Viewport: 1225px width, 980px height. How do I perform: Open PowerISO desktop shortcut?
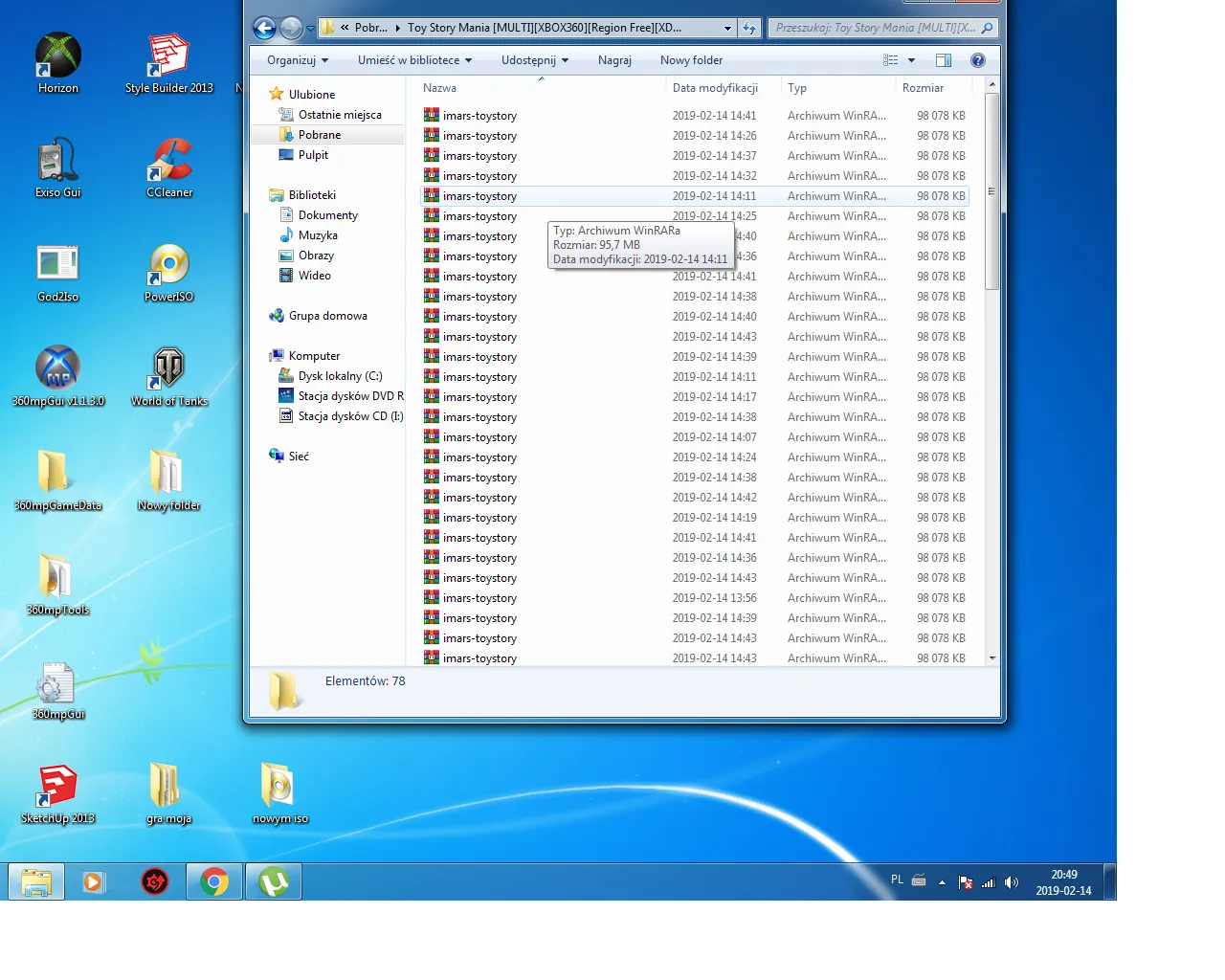pyautogui.click(x=169, y=272)
